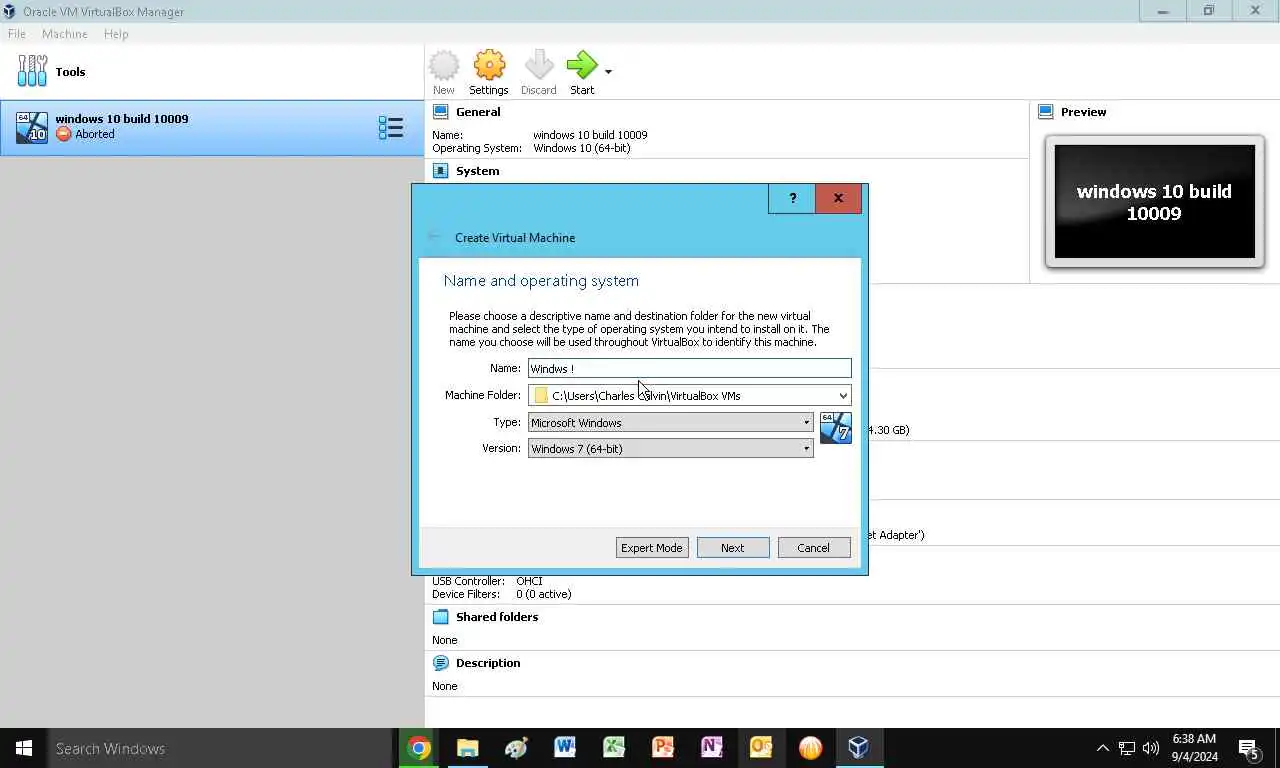Click the Shared folders section header
This screenshot has height=768, width=1280.
point(497,617)
